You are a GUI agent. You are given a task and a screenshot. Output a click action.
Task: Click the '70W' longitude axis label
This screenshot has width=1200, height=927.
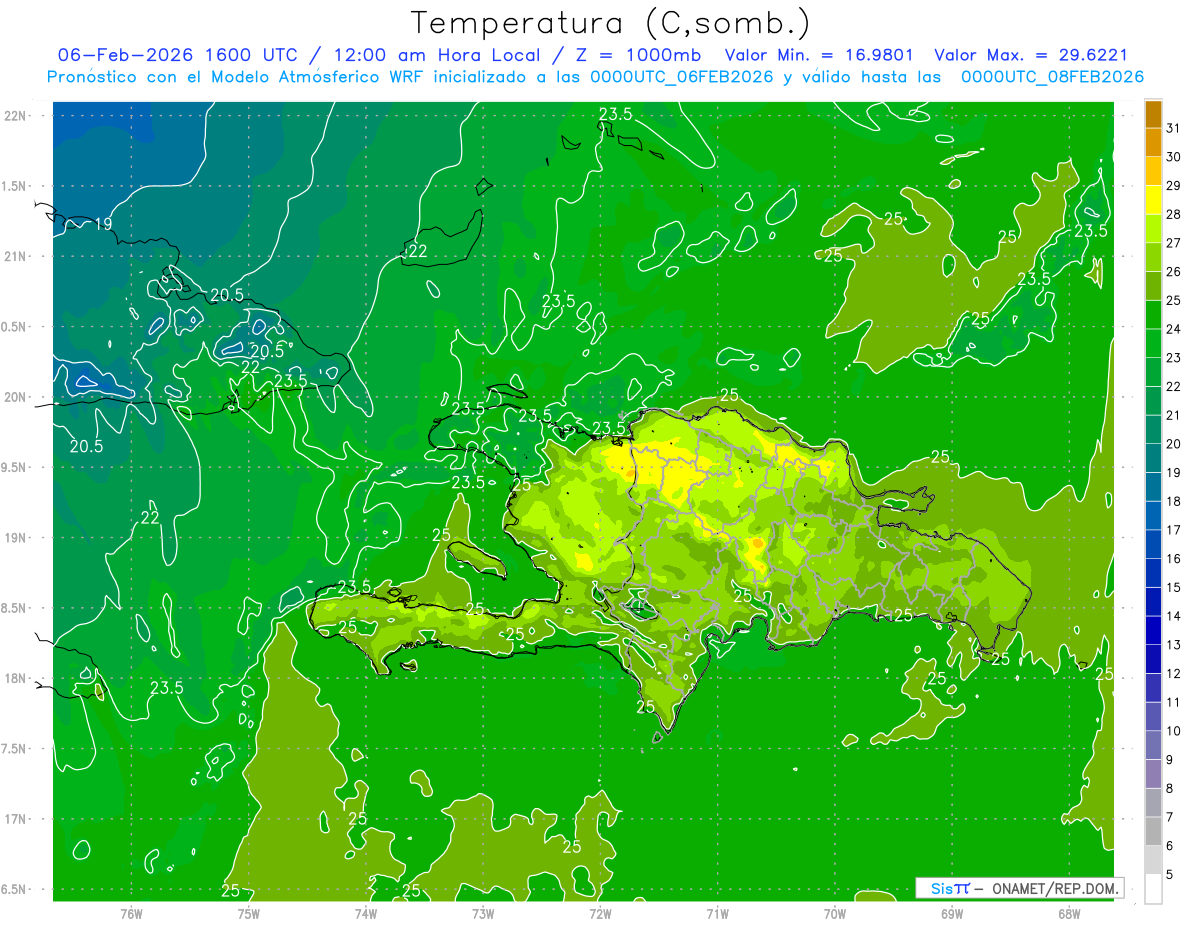pos(835,913)
